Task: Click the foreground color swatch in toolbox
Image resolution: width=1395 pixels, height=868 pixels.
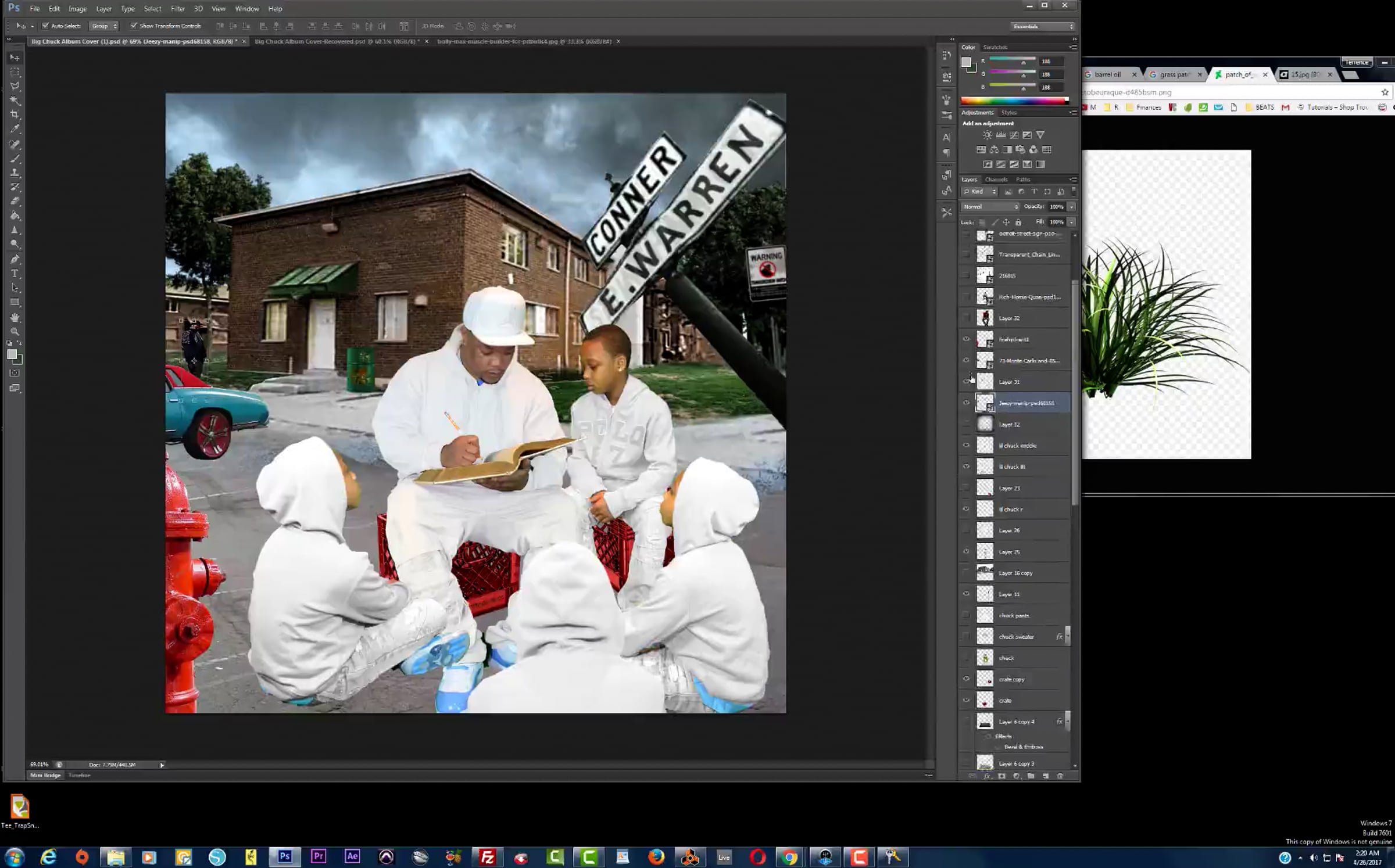Action: (x=12, y=354)
